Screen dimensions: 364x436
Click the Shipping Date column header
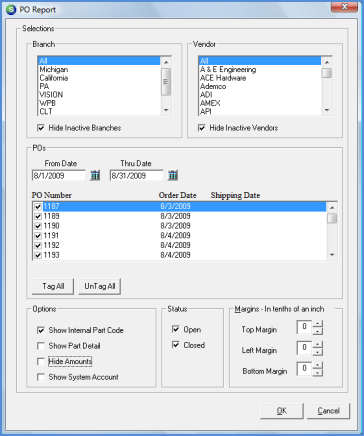pyautogui.click(x=235, y=196)
